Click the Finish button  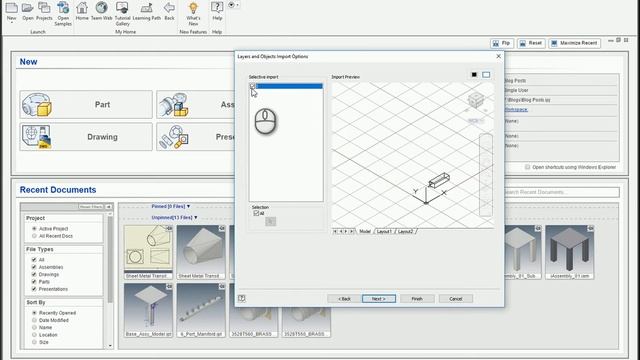point(417,299)
